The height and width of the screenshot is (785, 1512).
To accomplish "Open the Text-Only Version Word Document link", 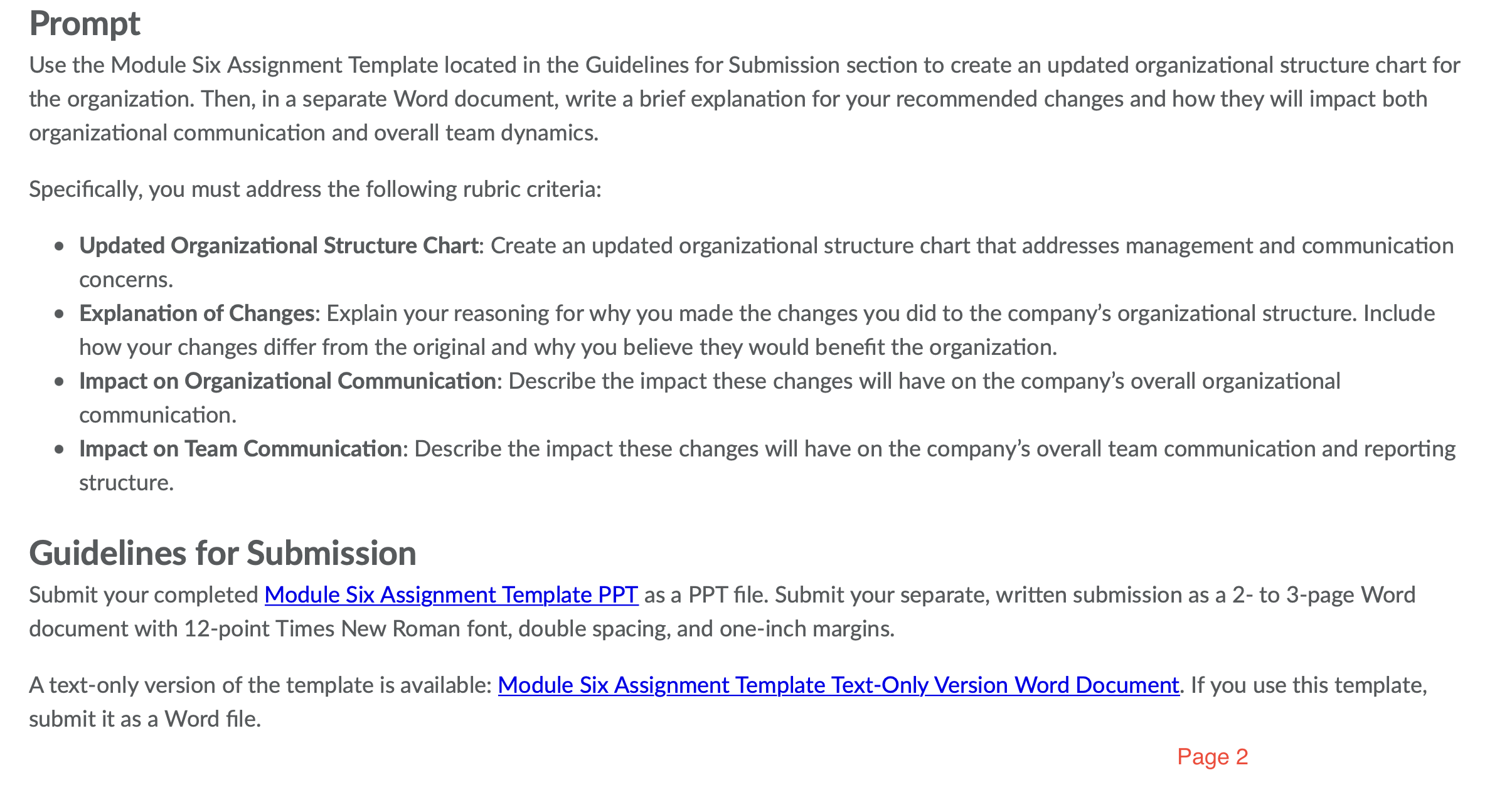I will (839, 685).
